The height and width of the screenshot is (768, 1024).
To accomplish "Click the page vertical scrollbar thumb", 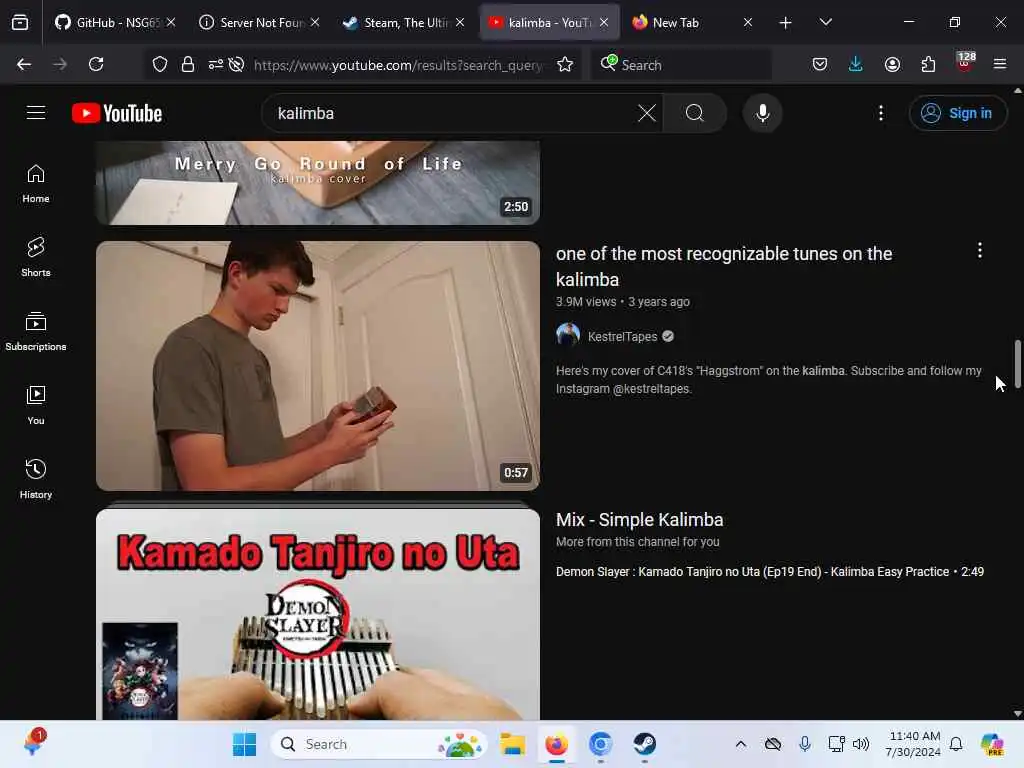I will coord(1017,364).
